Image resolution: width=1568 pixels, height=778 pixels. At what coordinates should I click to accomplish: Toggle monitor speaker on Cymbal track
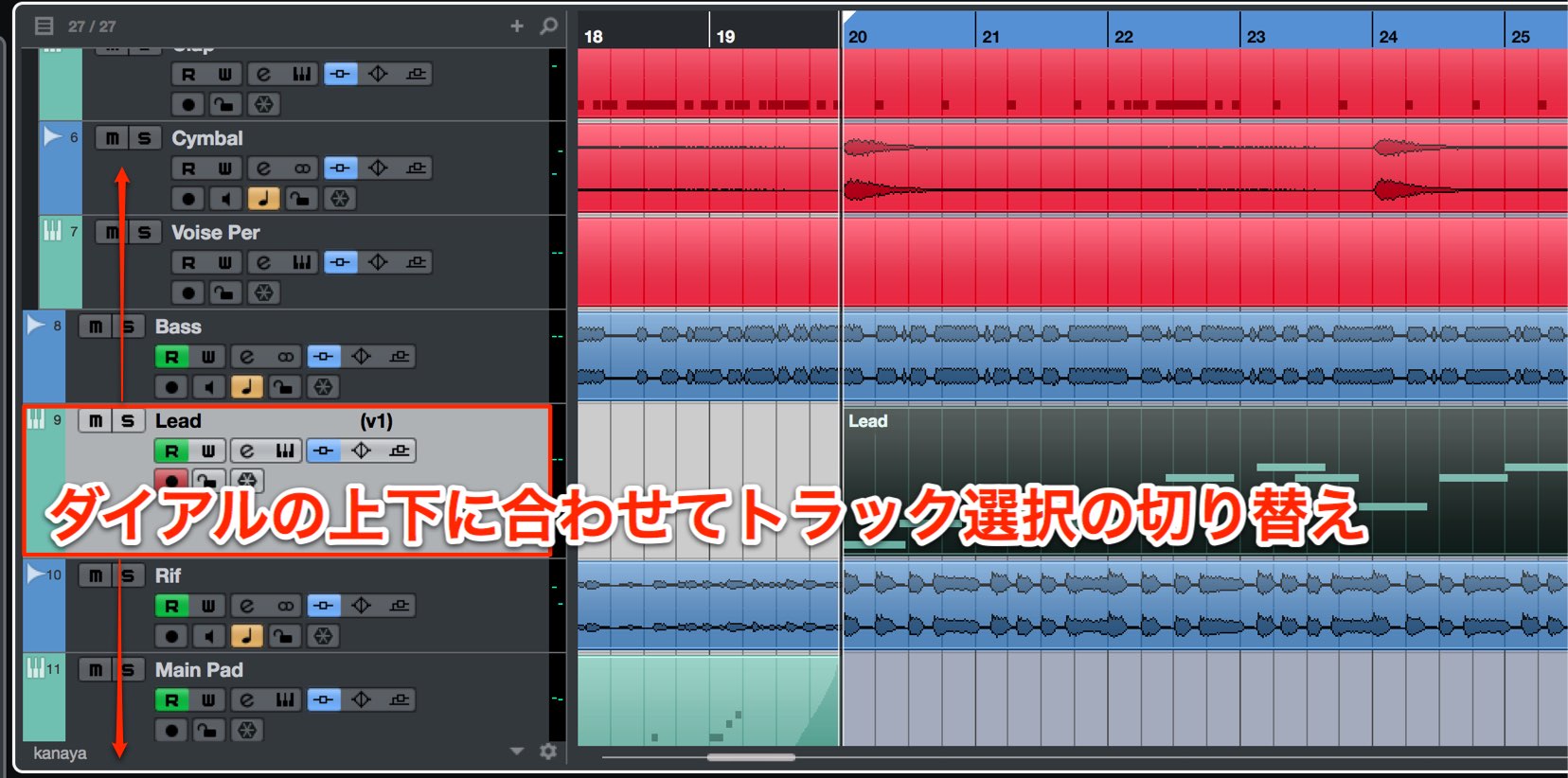tap(224, 199)
